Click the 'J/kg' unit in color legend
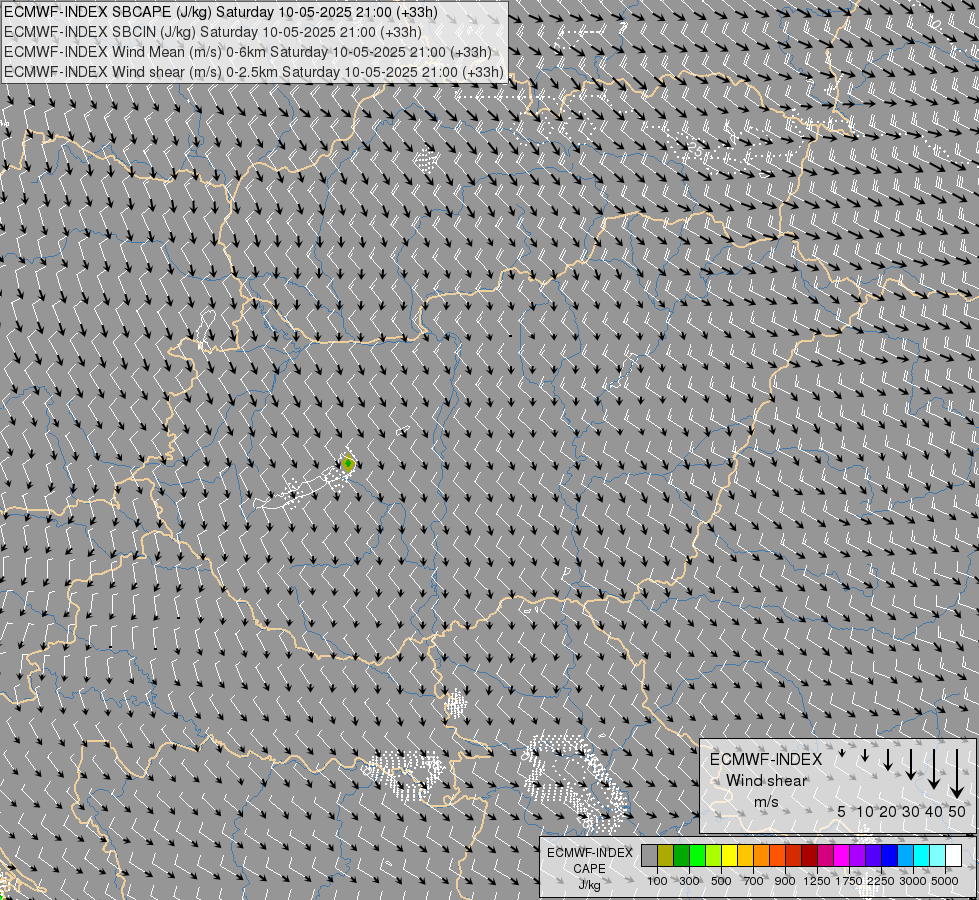This screenshot has width=979, height=900. click(589, 885)
